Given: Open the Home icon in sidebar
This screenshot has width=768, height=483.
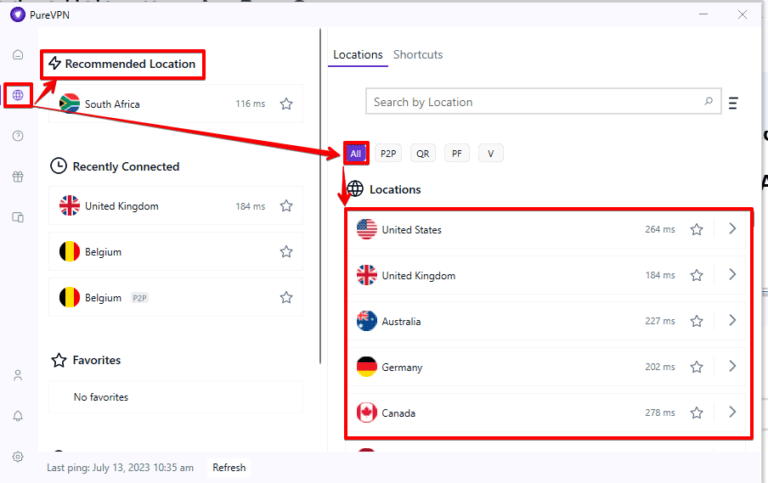Looking at the screenshot, I should (x=17, y=55).
